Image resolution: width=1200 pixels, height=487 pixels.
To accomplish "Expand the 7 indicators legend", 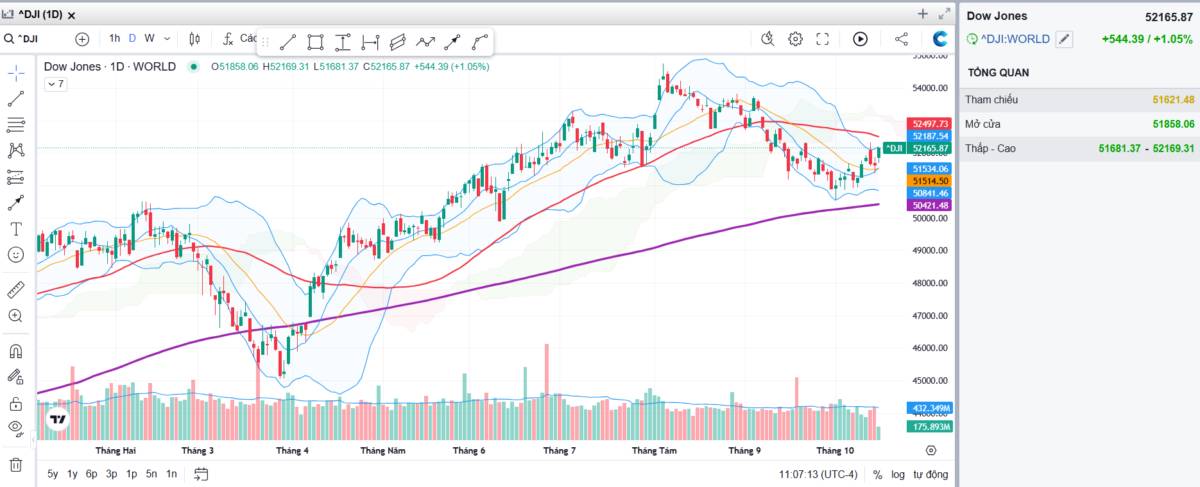I will [x=55, y=84].
